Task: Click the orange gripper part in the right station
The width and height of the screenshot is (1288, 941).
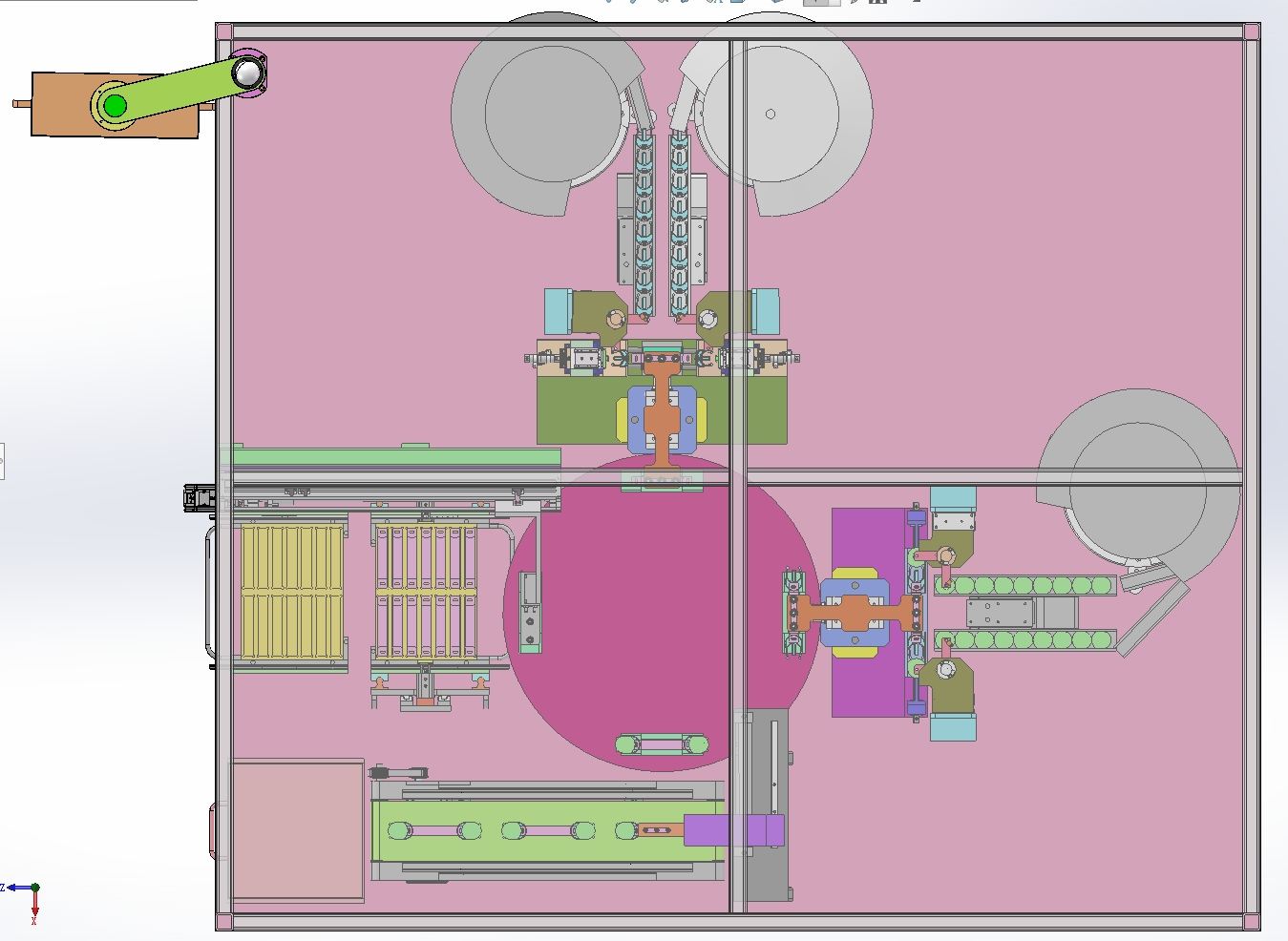Action: (856, 613)
